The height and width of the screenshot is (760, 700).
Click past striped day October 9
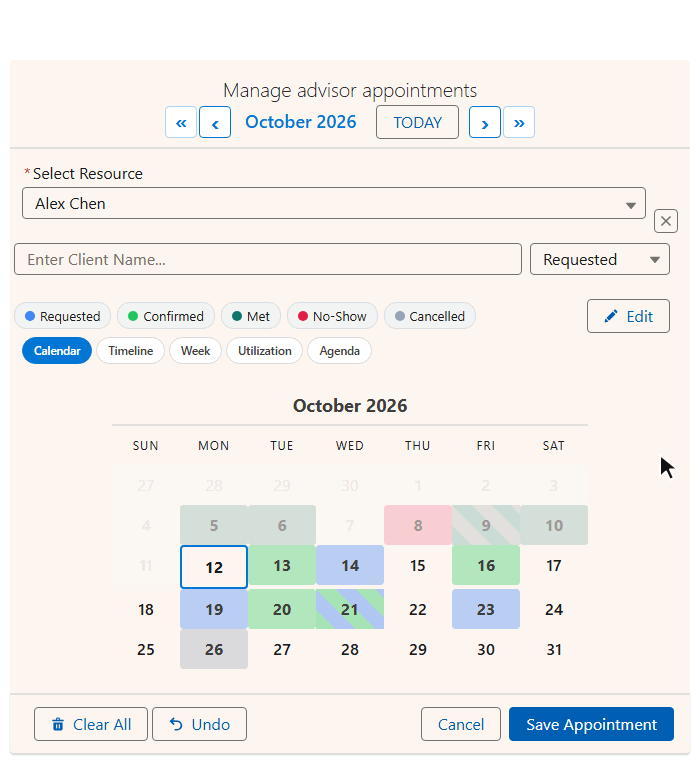click(x=486, y=525)
